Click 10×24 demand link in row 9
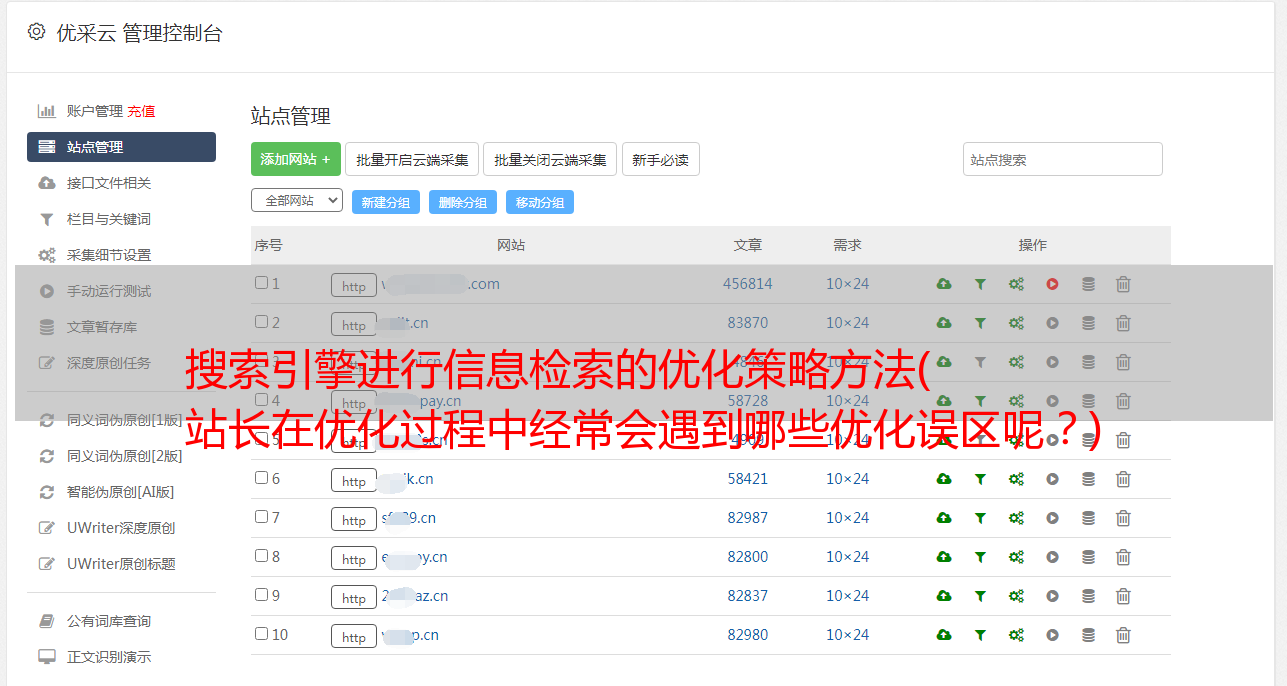 coord(847,596)
